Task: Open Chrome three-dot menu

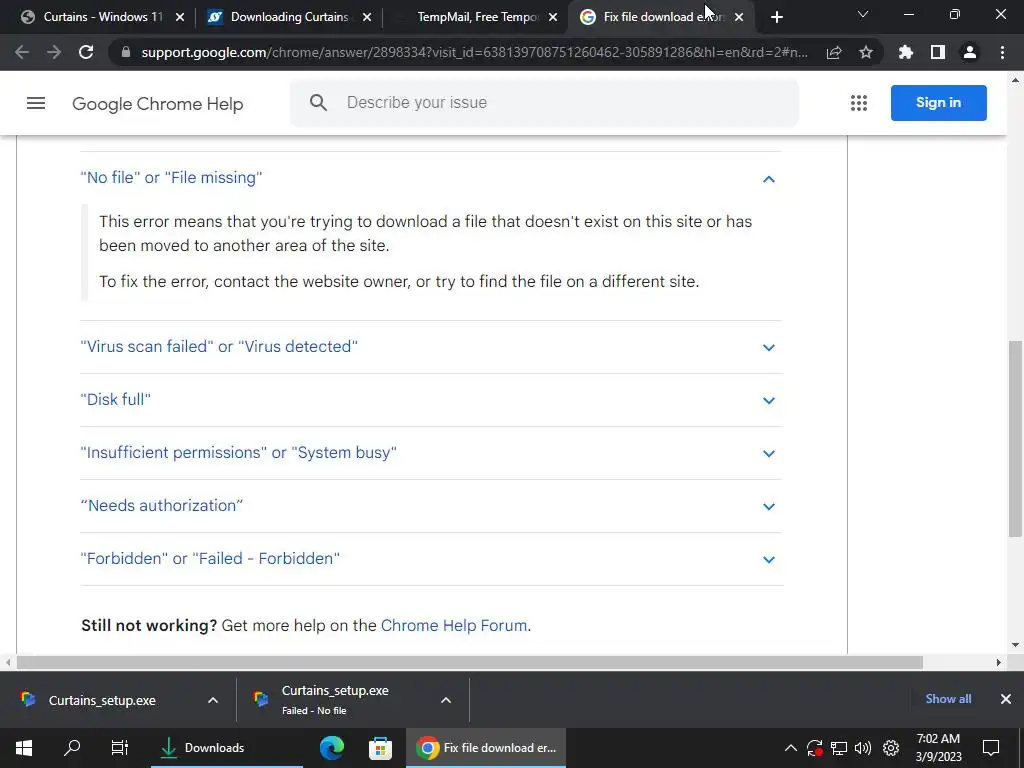Action: tap(1002, 52)
